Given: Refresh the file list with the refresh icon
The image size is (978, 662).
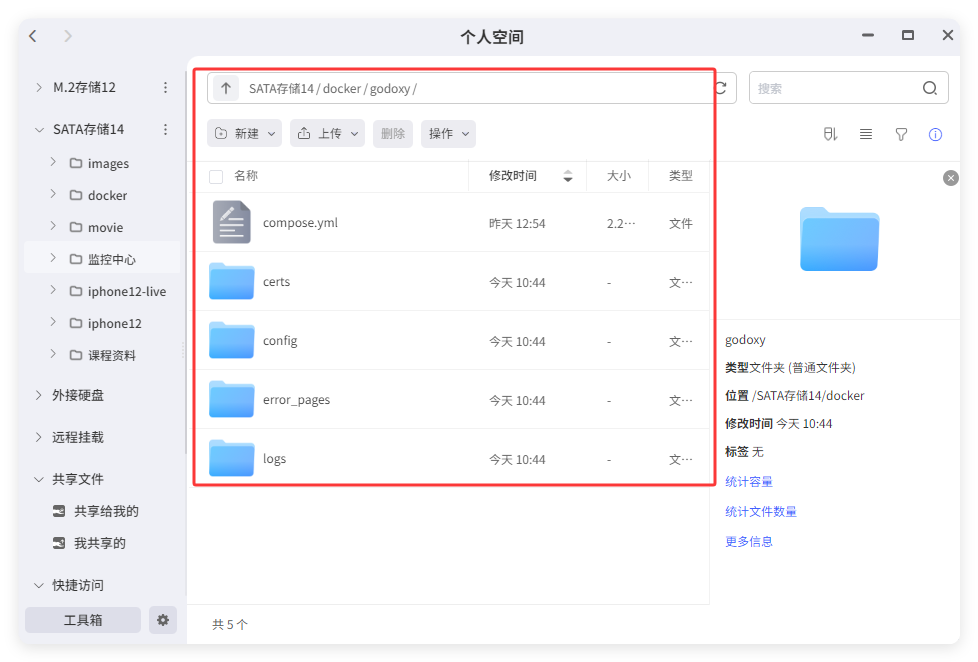Looking at the screenshot, I should coord(721,88).
